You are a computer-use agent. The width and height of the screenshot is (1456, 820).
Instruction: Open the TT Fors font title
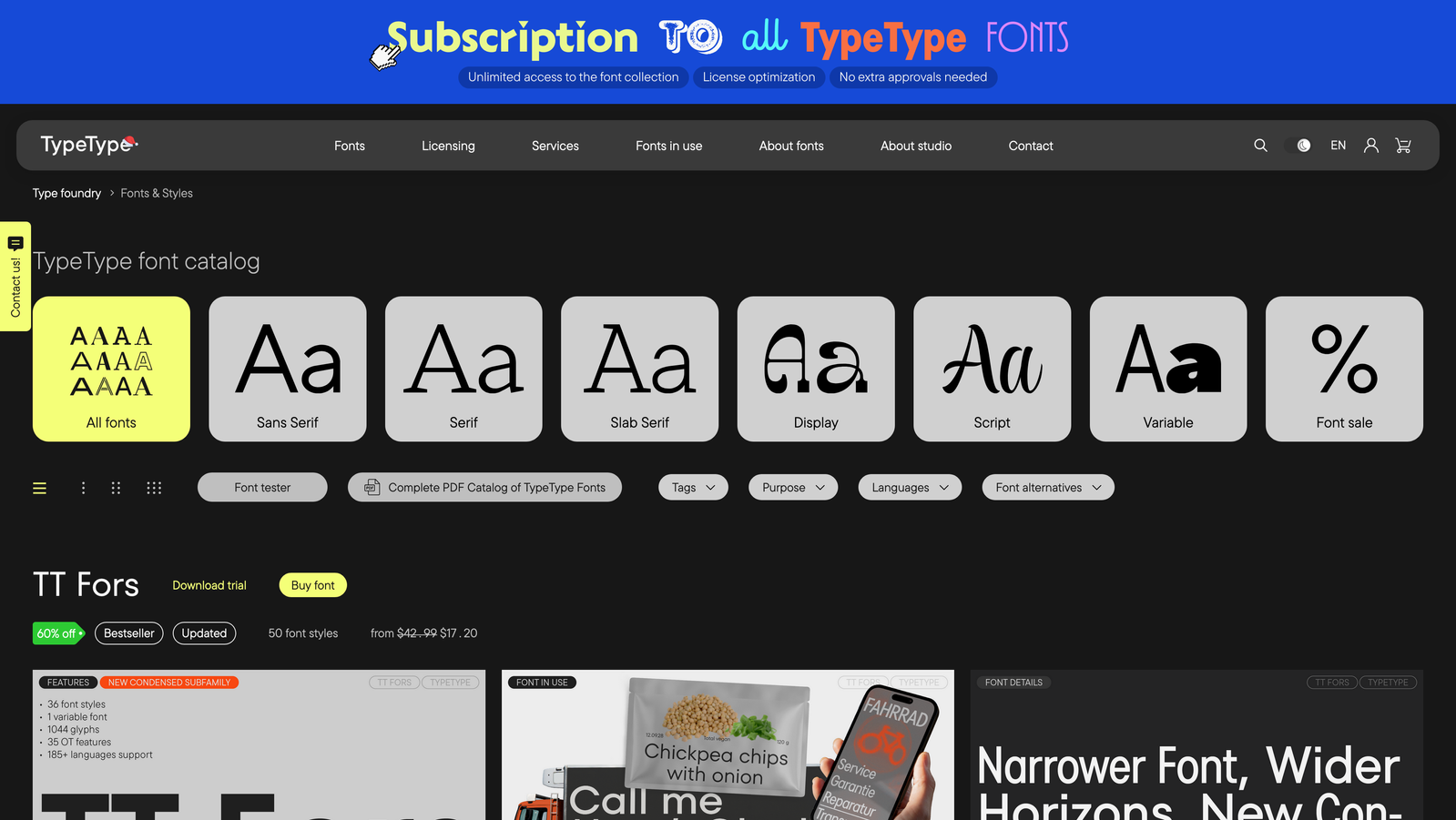pos(87,584)
